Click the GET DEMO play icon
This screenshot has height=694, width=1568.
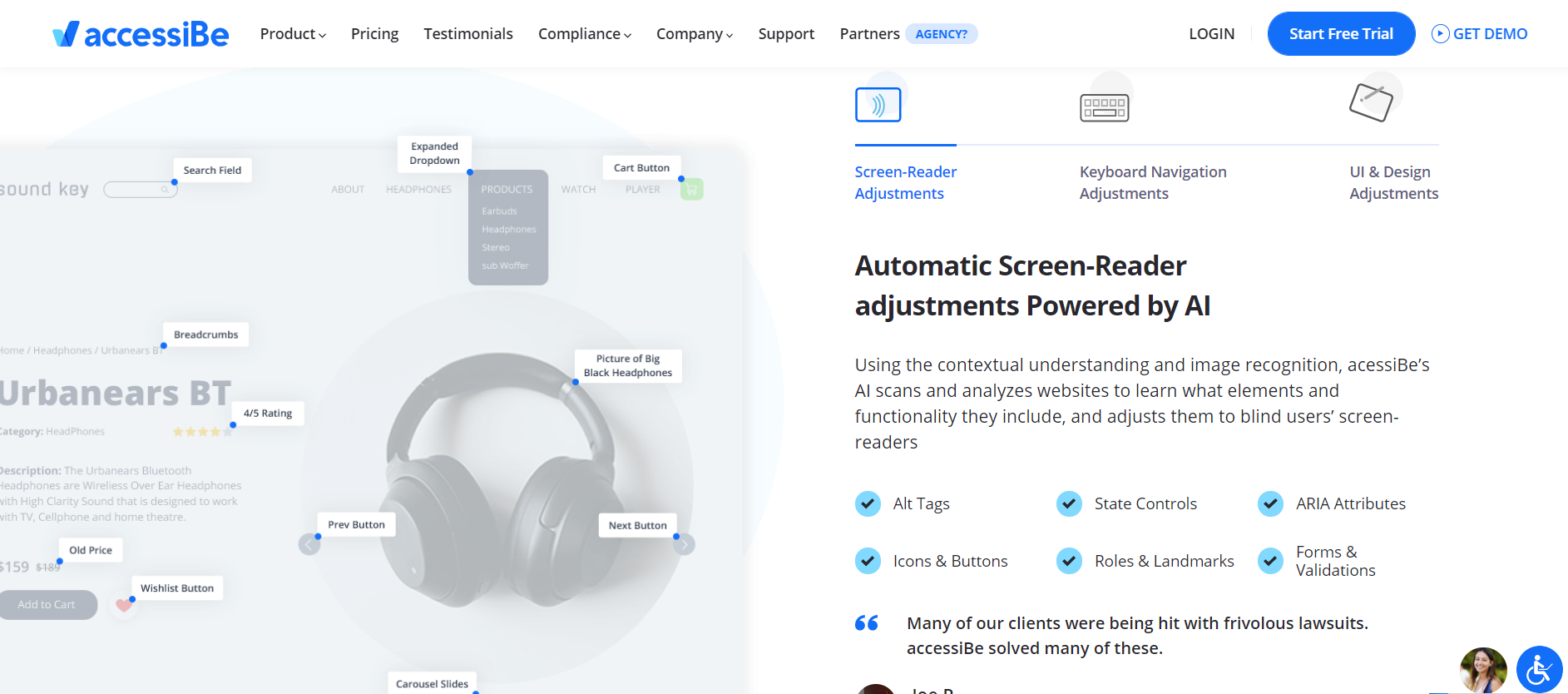point(1440,33)
